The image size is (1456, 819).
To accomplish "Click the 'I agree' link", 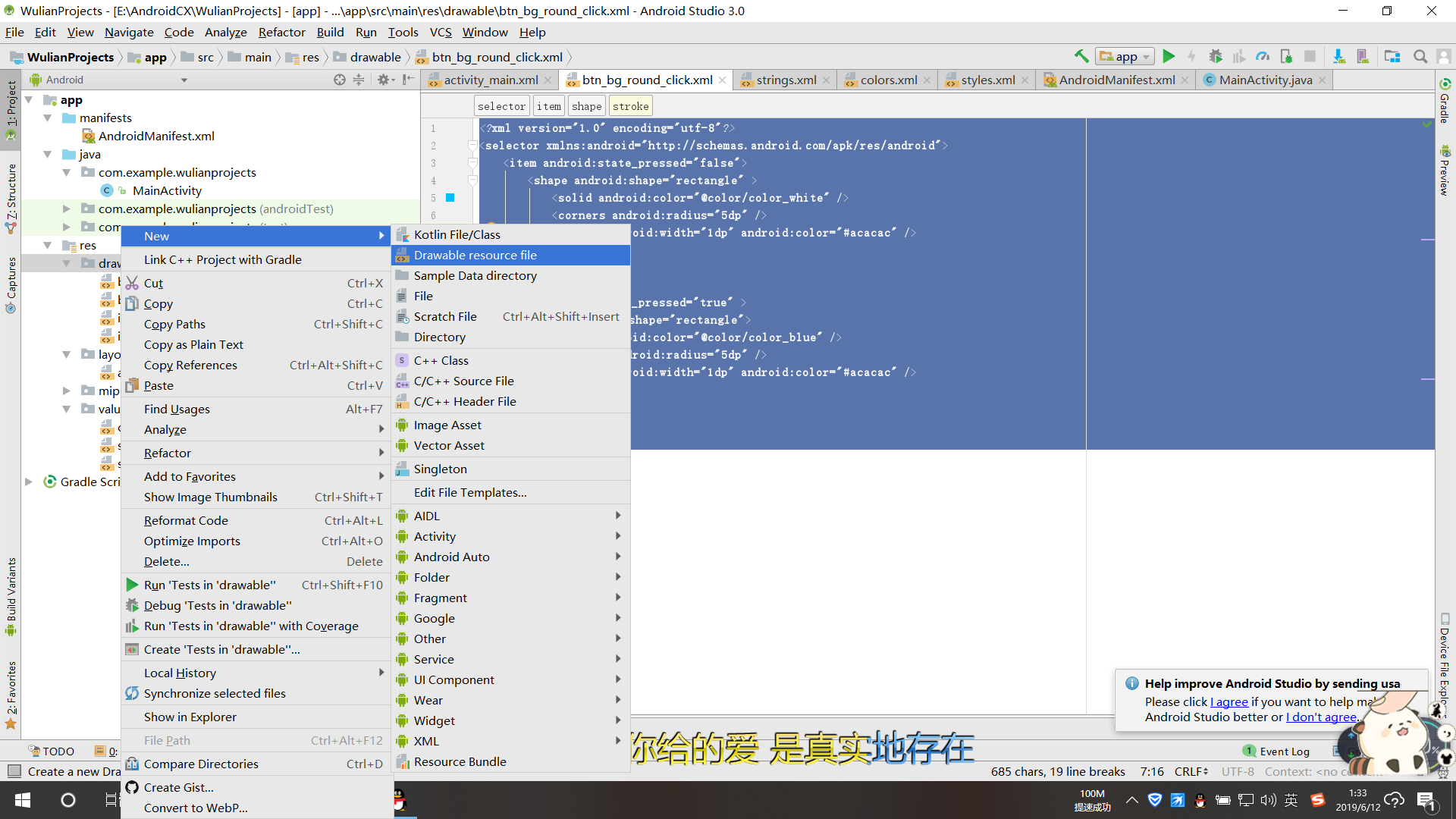I will 1229,702.
